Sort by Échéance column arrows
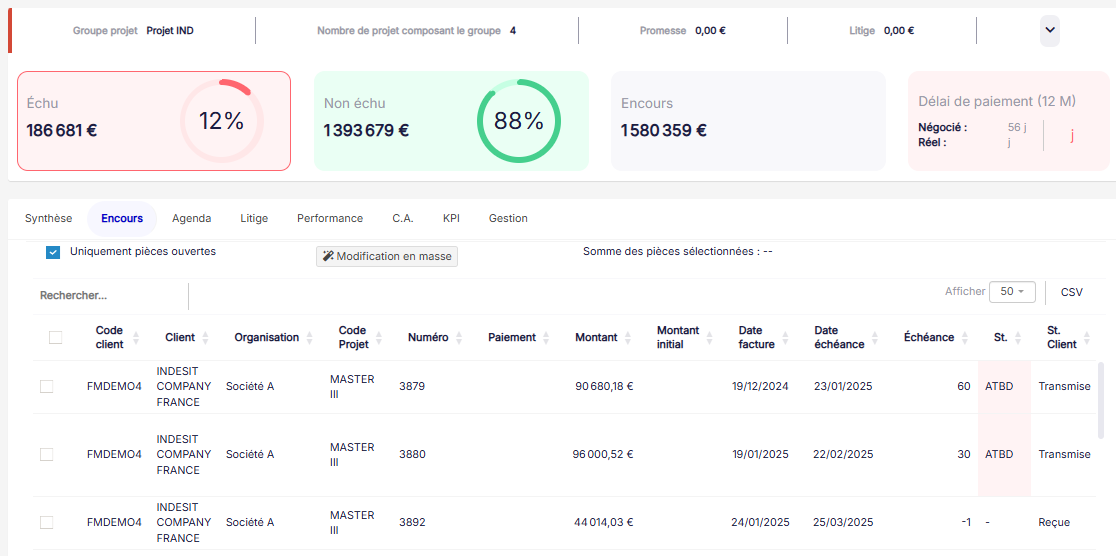The image size is (1116, 556). point(965,338)
